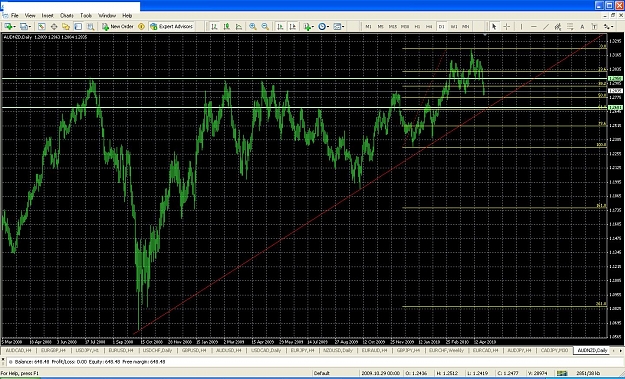This screenshot has width=625, height=379.
Task: Open the Navigator panel
Action: pos(66,26)
